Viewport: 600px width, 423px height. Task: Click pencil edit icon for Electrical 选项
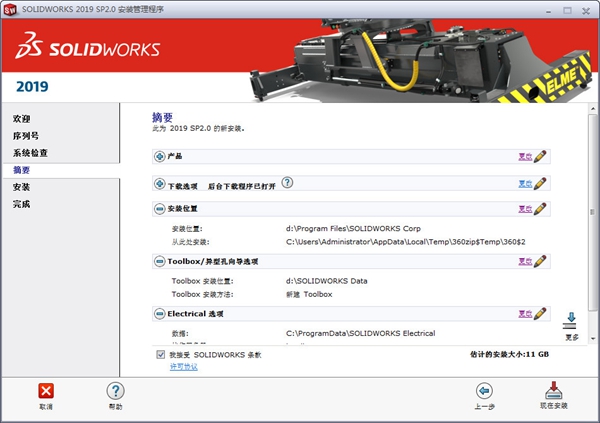click(x=540, y=314)
